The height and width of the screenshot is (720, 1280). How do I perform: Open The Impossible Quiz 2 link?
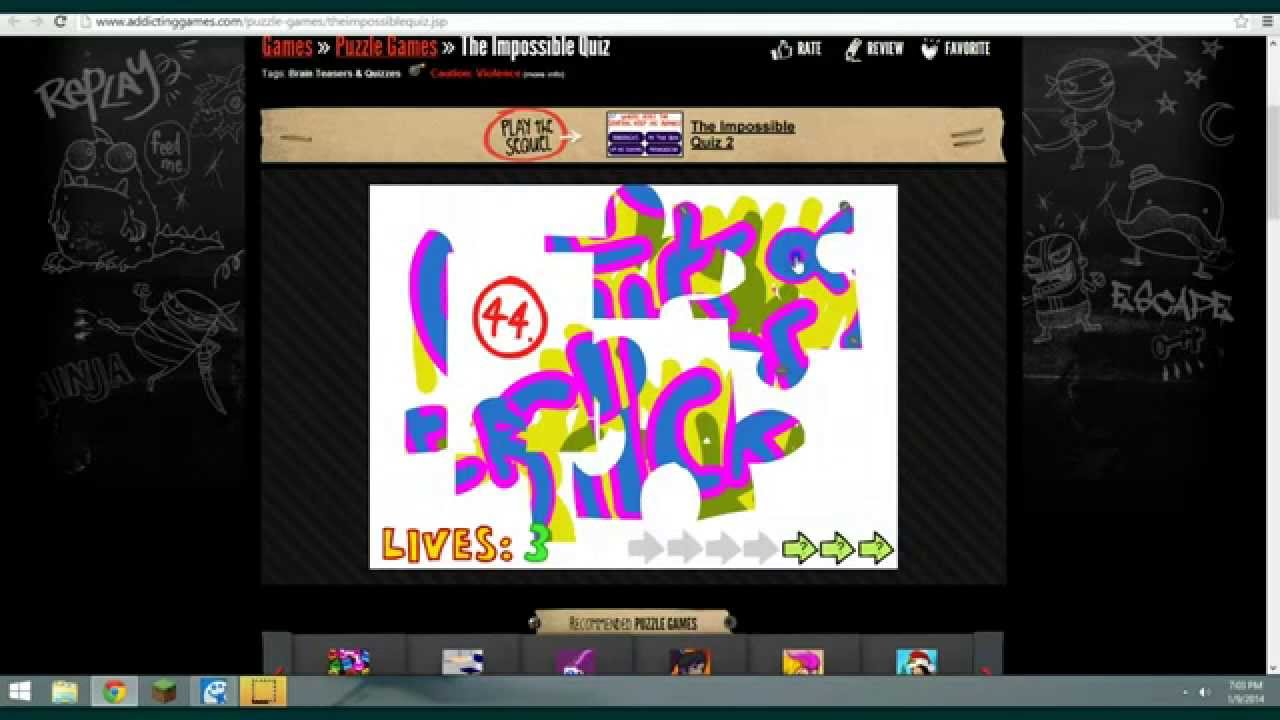(x=742, y=134)
